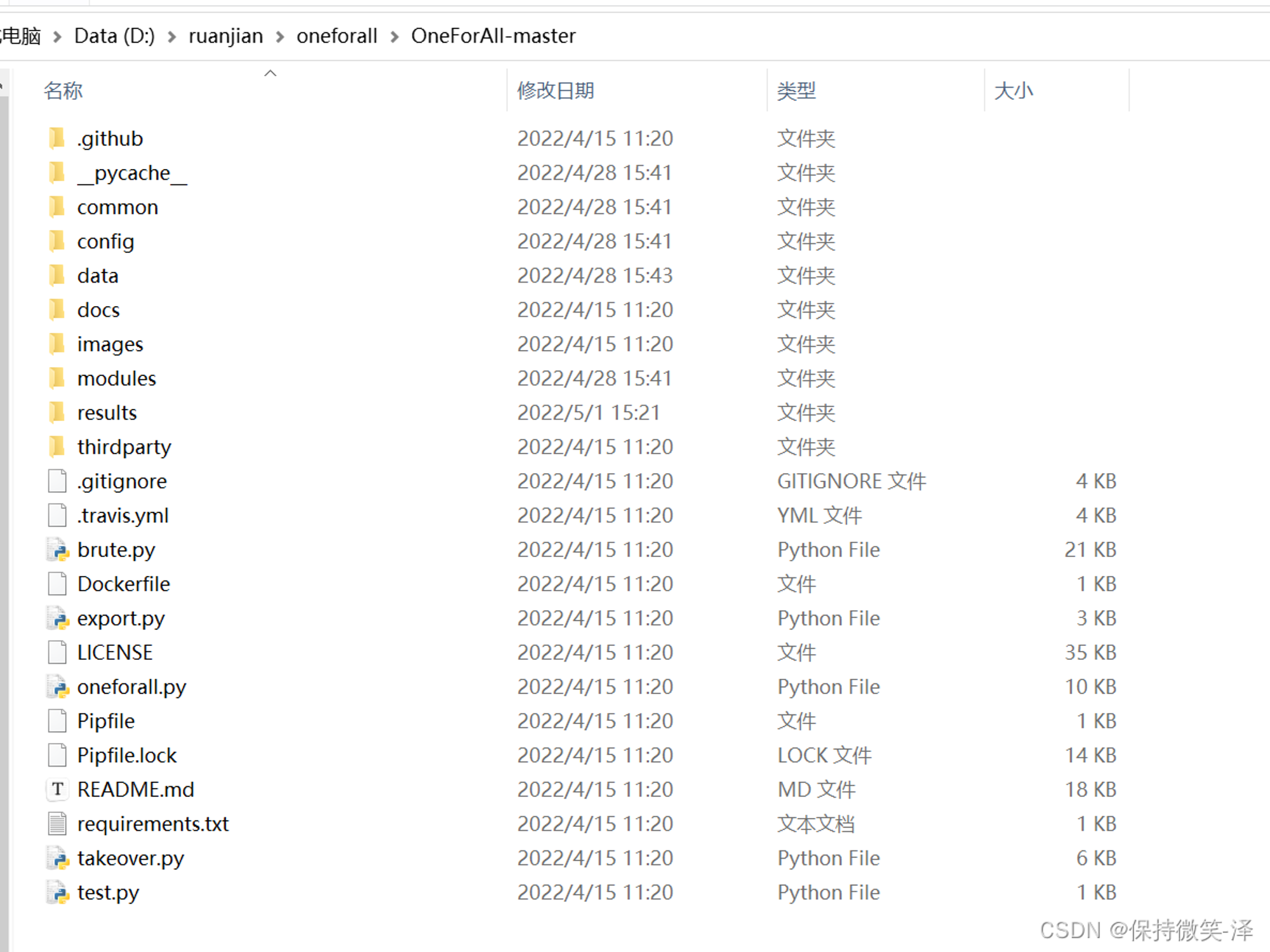Viewport: 1270px width, 952px height.
Task: Click the oneforall.py Python icon
Action: pos(57,687)
